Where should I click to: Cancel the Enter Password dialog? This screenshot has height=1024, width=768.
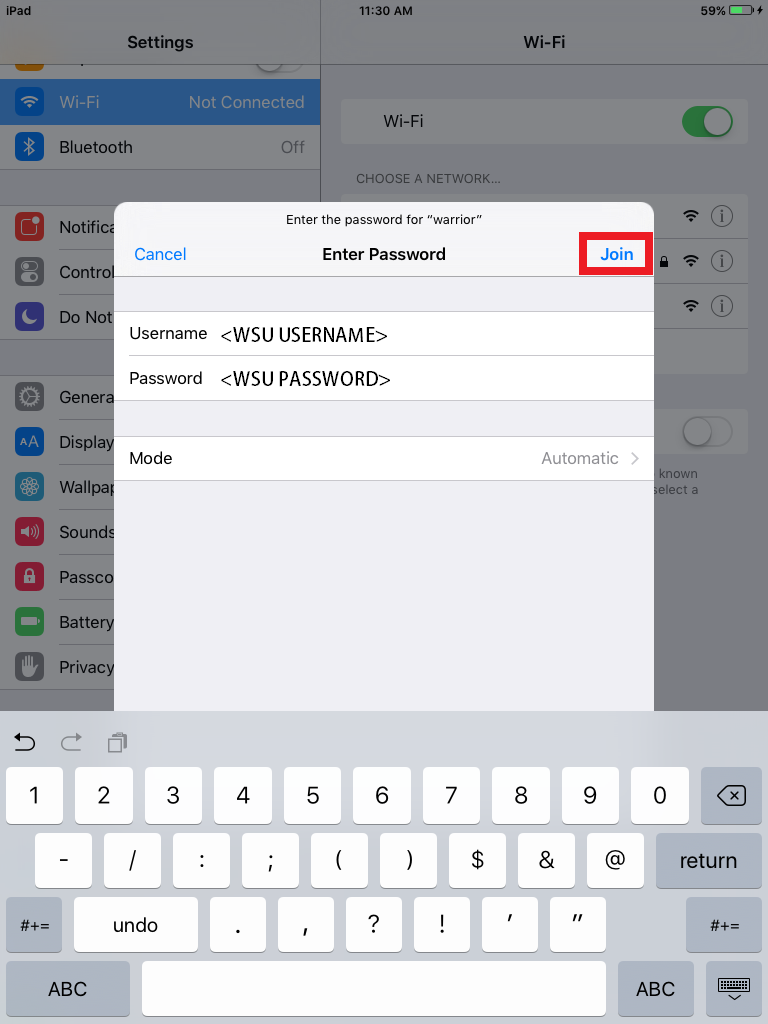coord(160,254)
